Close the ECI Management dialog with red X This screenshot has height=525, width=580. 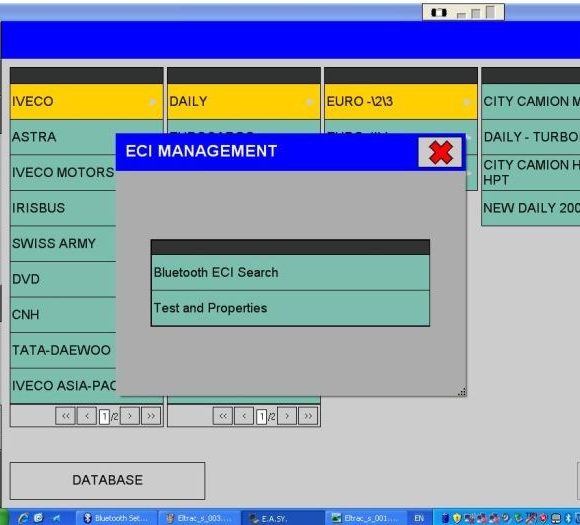(x=440, y=152)
